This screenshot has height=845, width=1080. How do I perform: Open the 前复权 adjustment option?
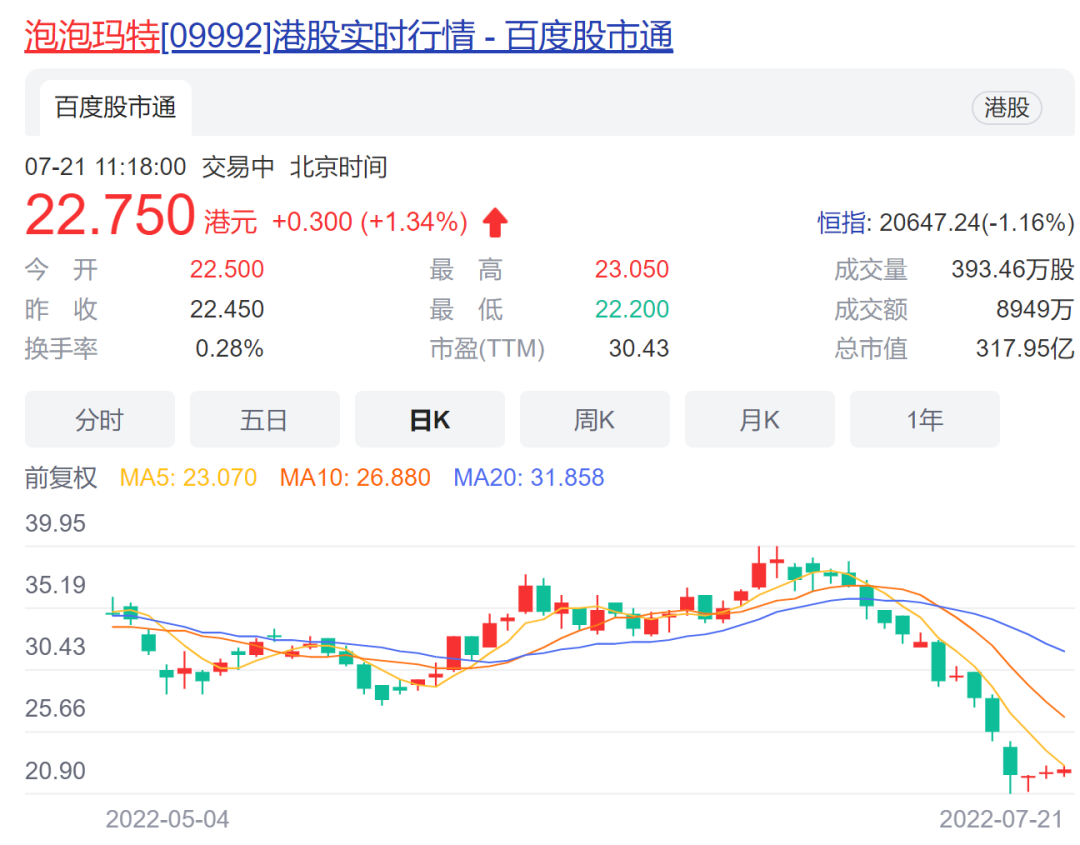click(x=61, y=478)
